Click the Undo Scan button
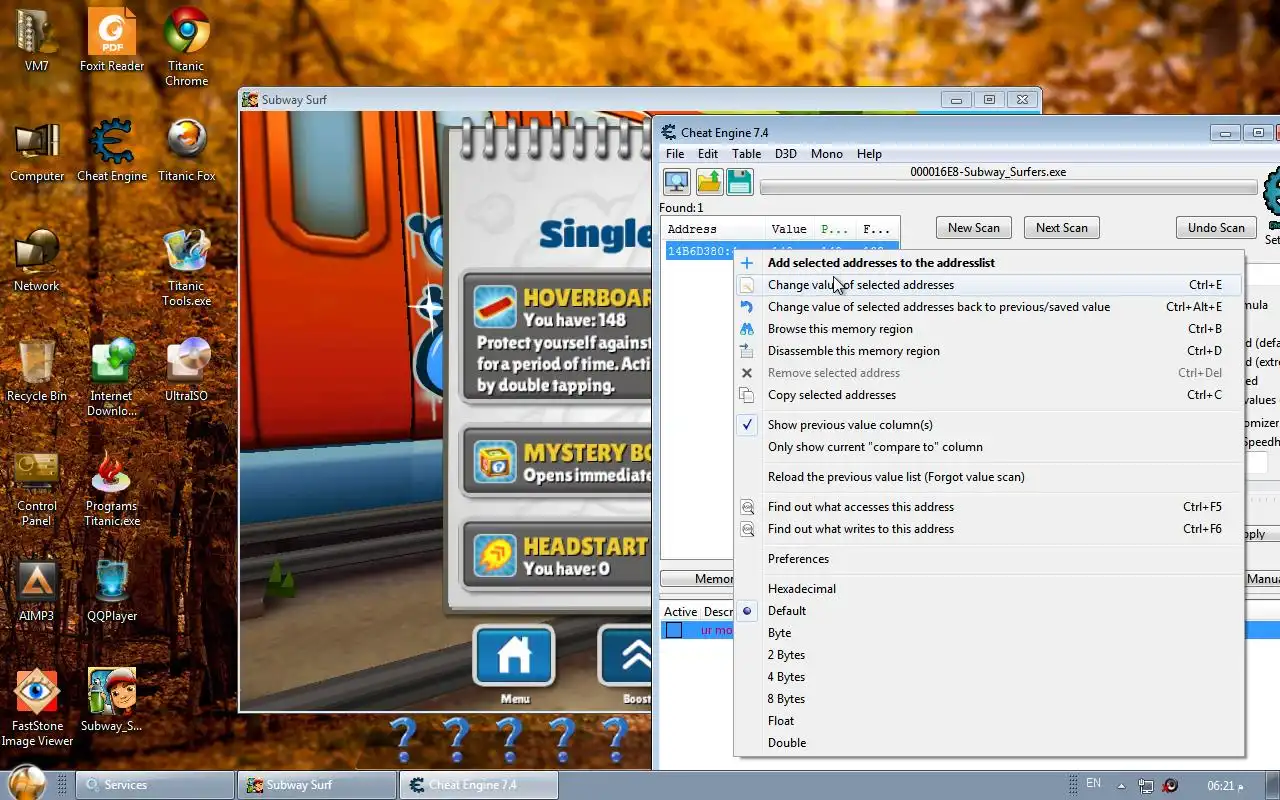Image resolution: width=1280 pixels, height=800 pixels. pos(1216,228)
